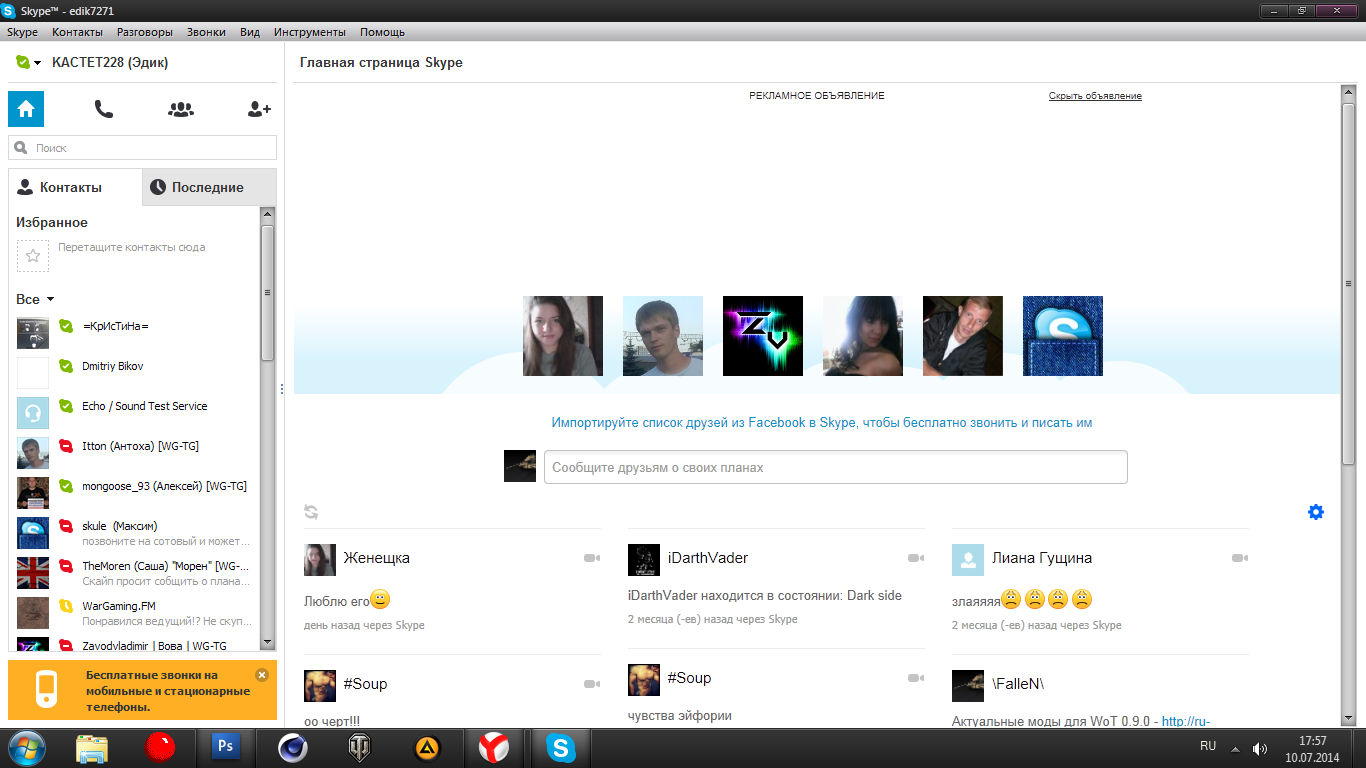Open Windows Explorer from taskbar
The width and height of the screenshot is (1366, 768).
tap(92, 747)
